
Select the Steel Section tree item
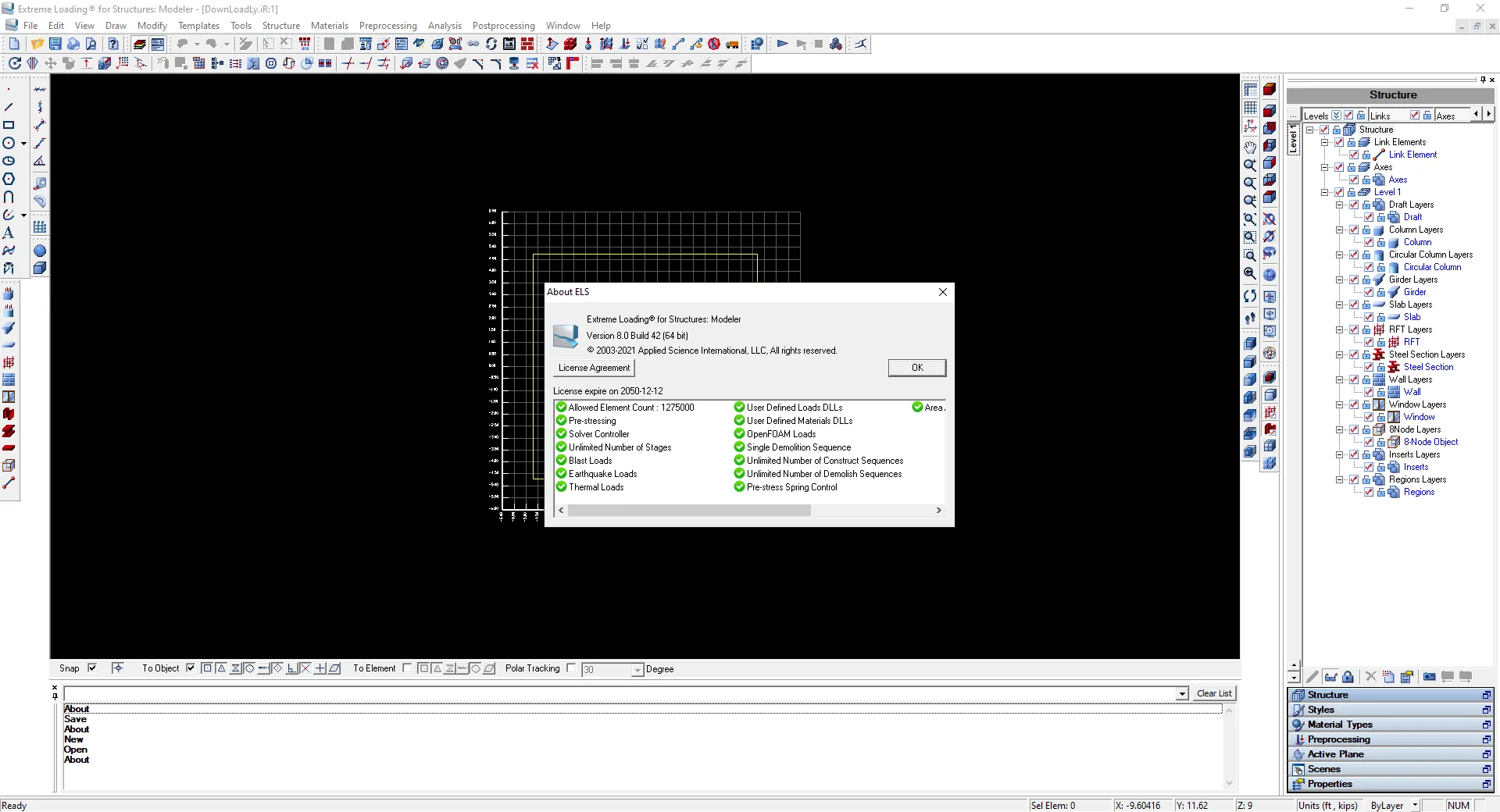tap(1428, 367)
